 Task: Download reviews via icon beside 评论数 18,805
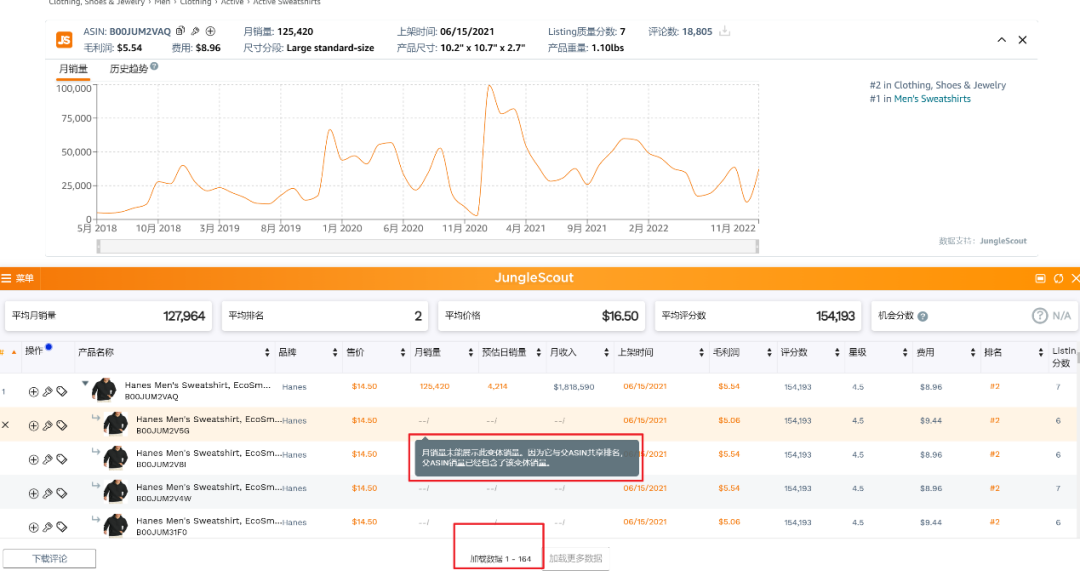725,32
